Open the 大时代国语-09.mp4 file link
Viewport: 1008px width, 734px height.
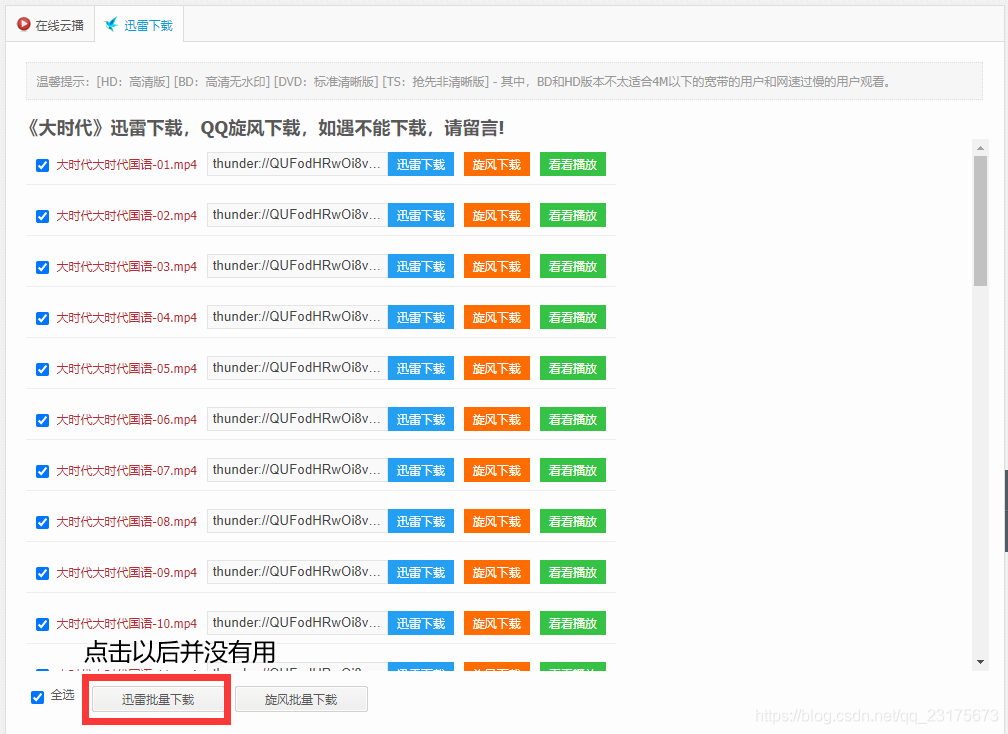click(x=127, y=573)
